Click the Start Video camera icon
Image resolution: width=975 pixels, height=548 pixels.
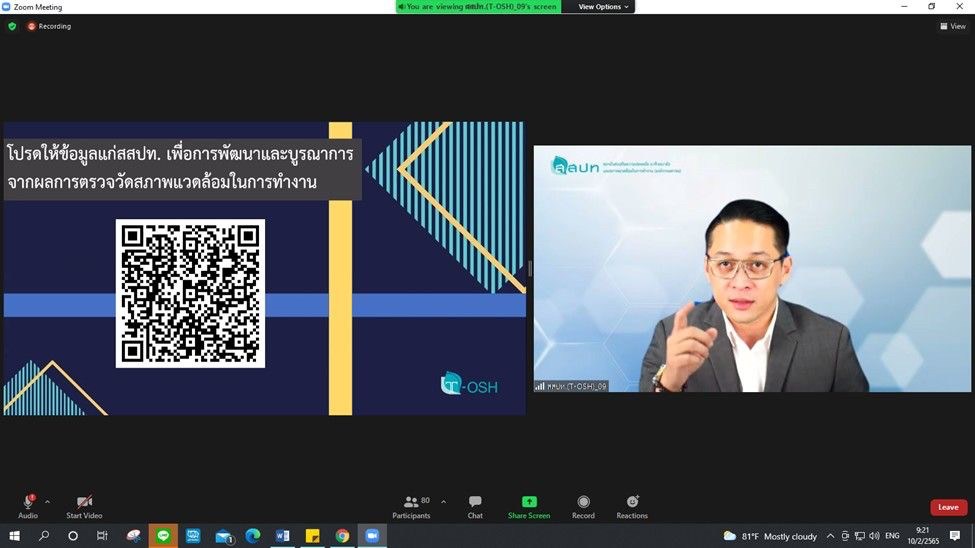coord(85,501)
